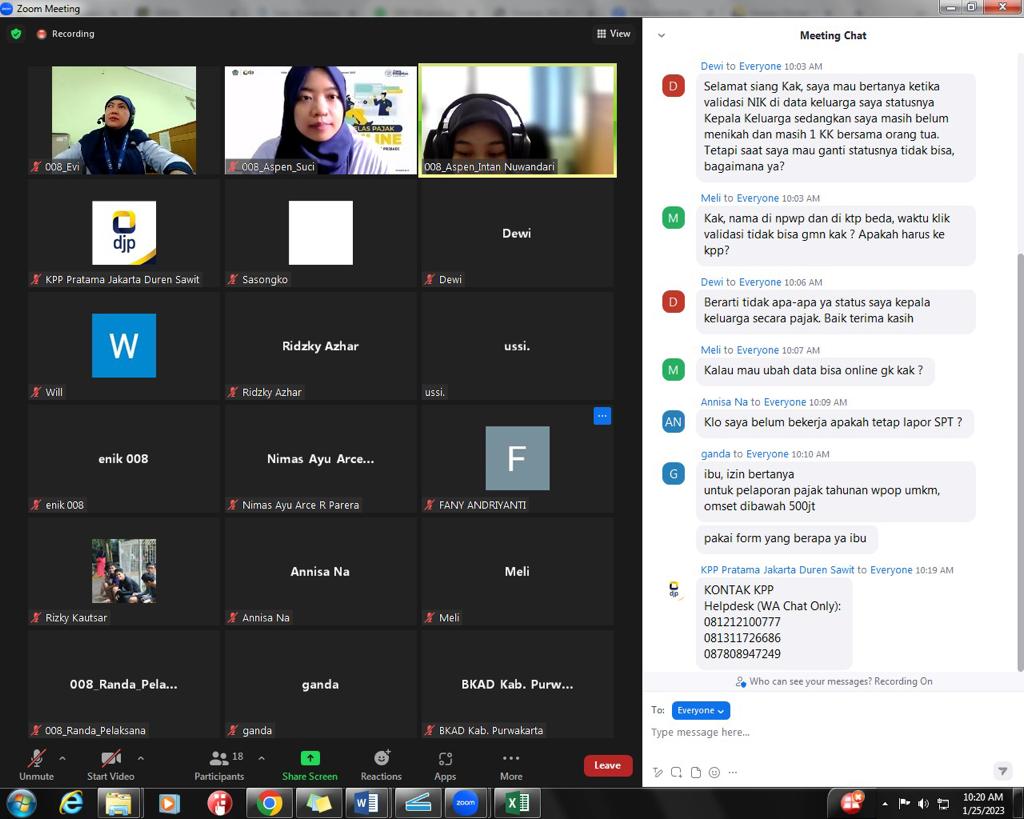Open emoji picker in chat box
Viewport: 1024px width, 819px height.
click(714, 772)
